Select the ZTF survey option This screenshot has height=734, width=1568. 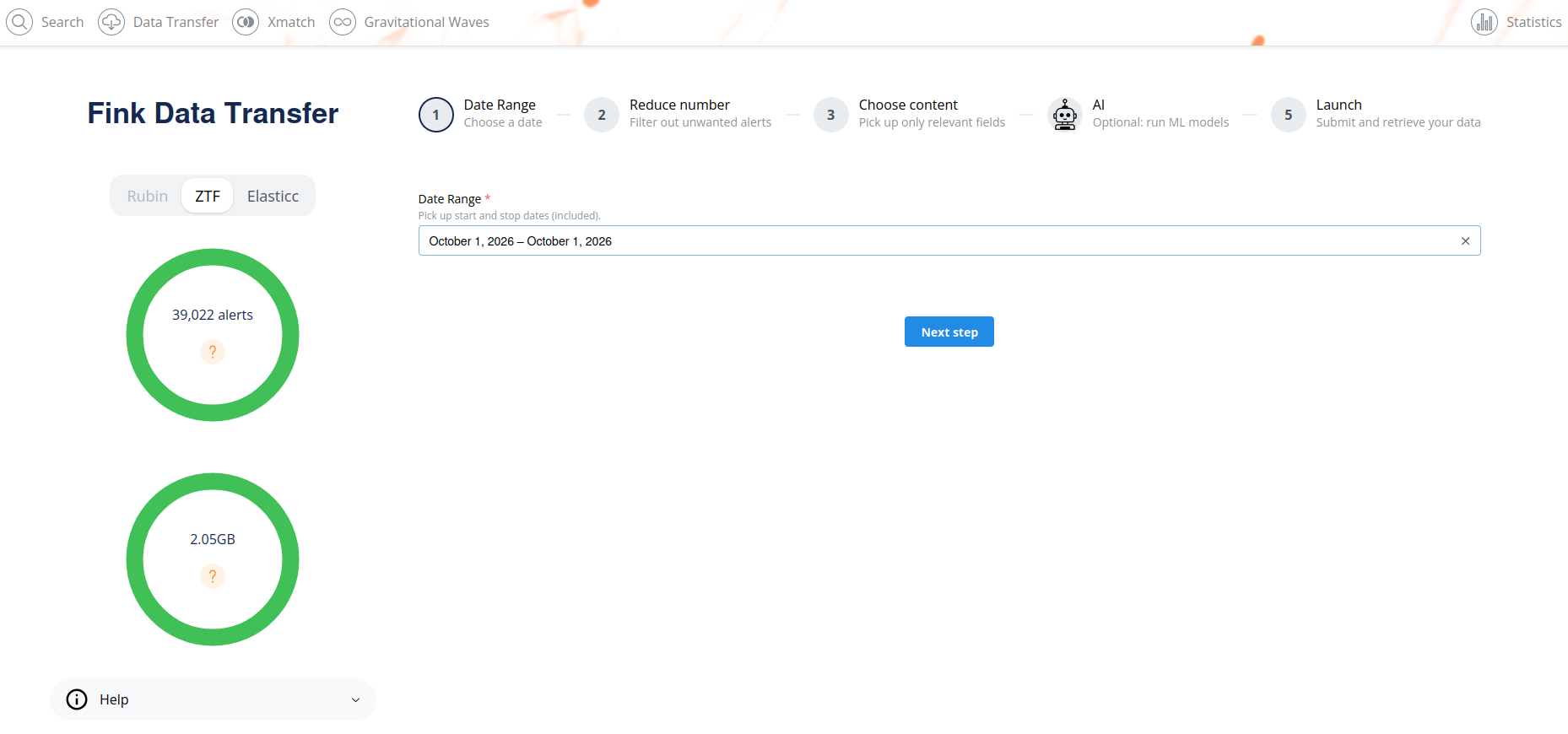[x=208, y=196]
